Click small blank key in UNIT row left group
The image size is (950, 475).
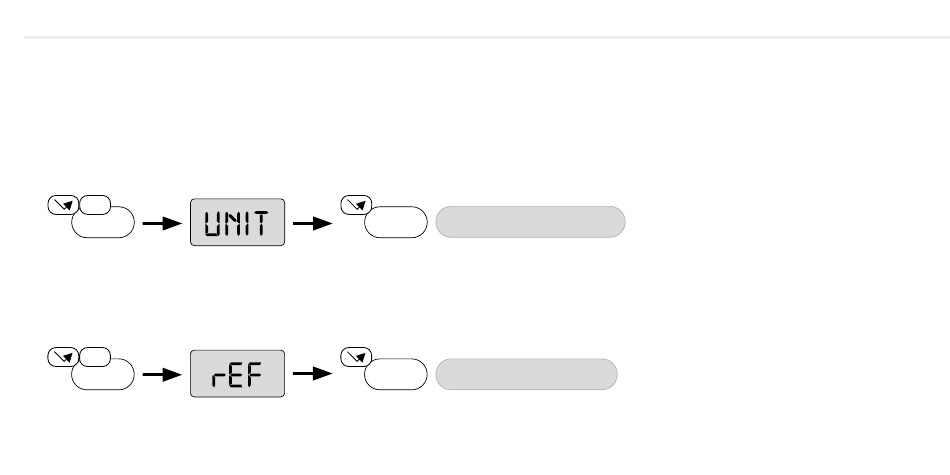95,205
